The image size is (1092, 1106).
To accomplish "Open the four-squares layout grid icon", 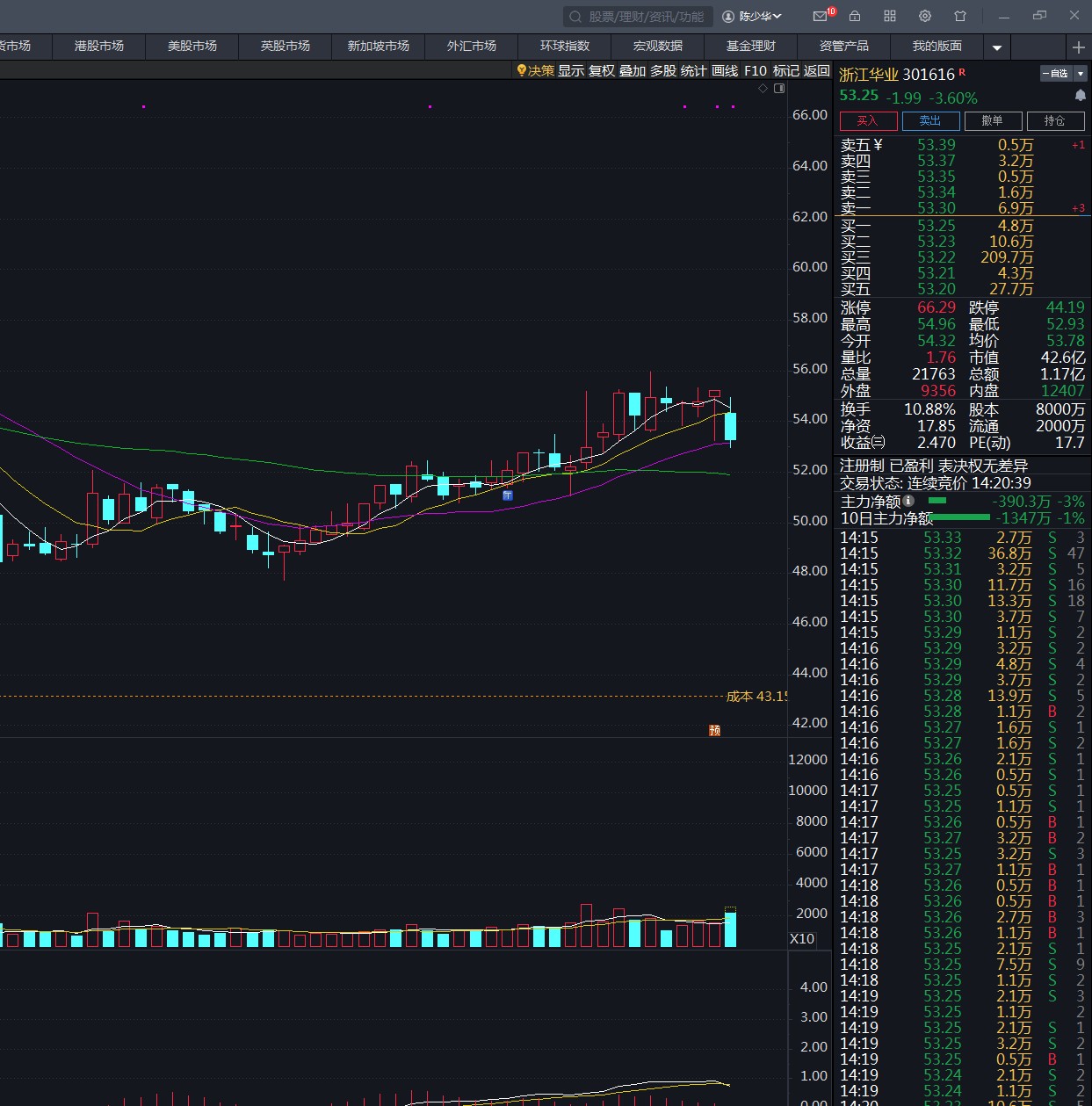I will click(890, 16).
